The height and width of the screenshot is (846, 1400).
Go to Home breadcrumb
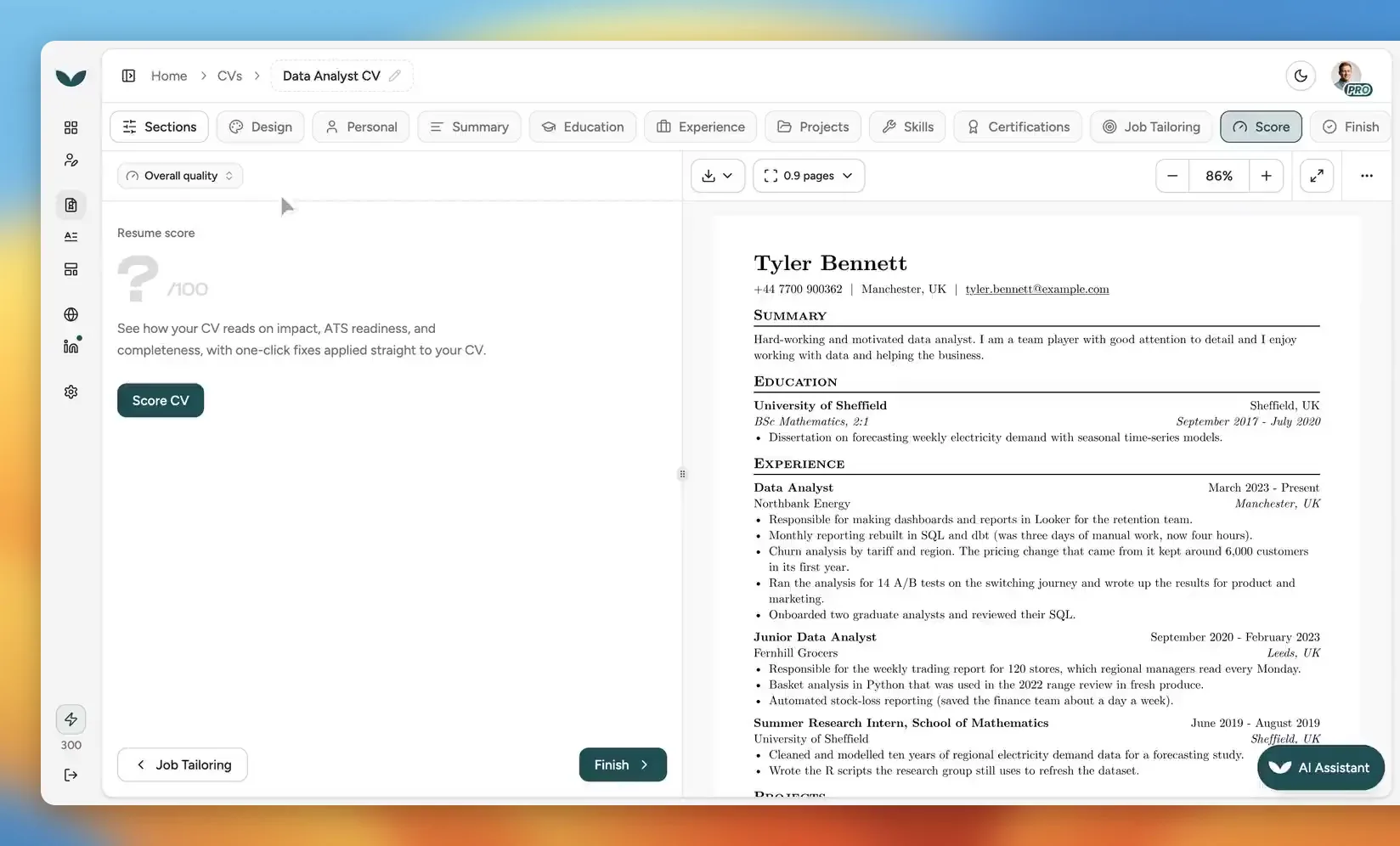click(x=169, y=76)
